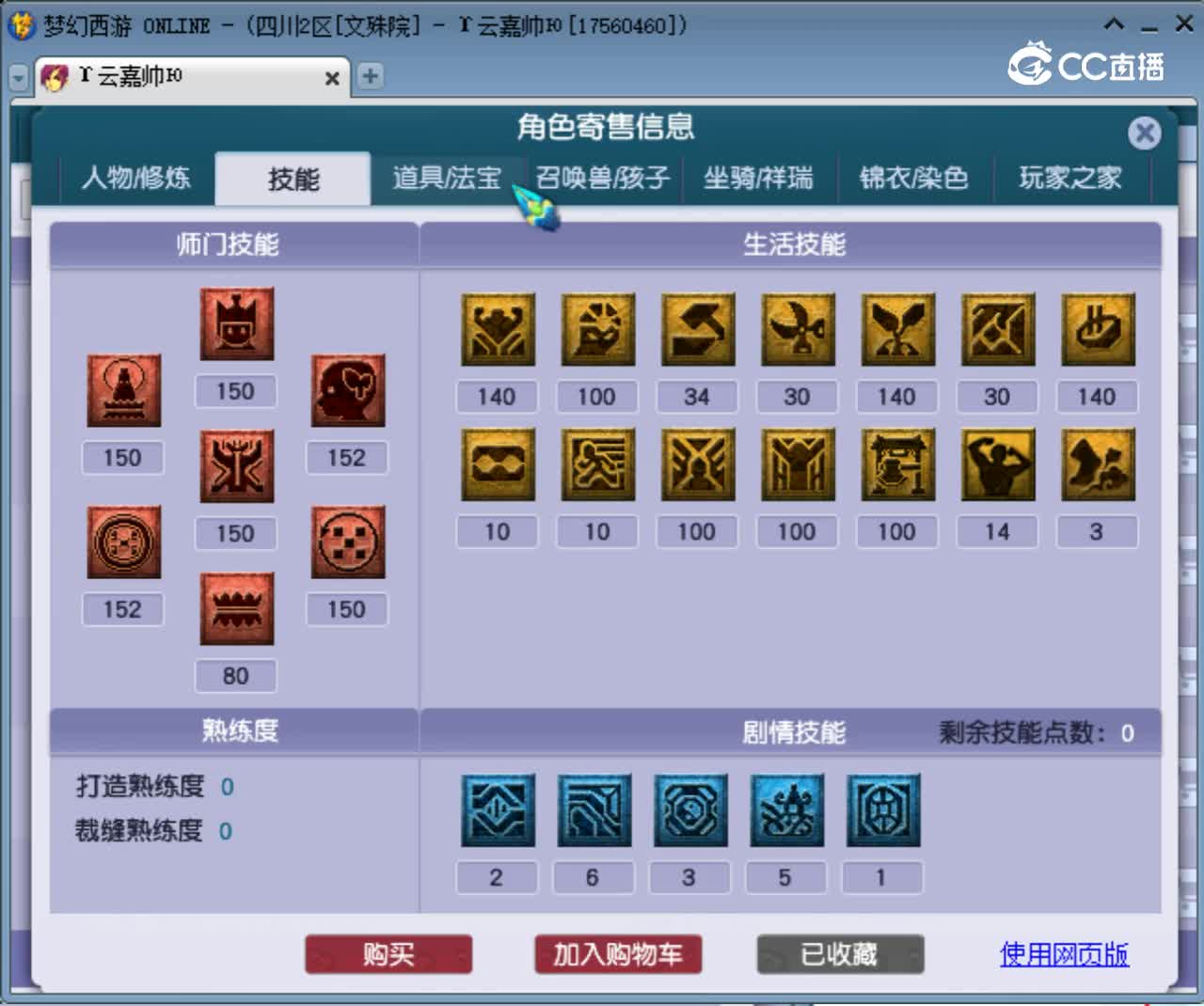The image size is (1204, 1006).
Task: Click the 剧情技能 section header
Action: tap(794, 731)
